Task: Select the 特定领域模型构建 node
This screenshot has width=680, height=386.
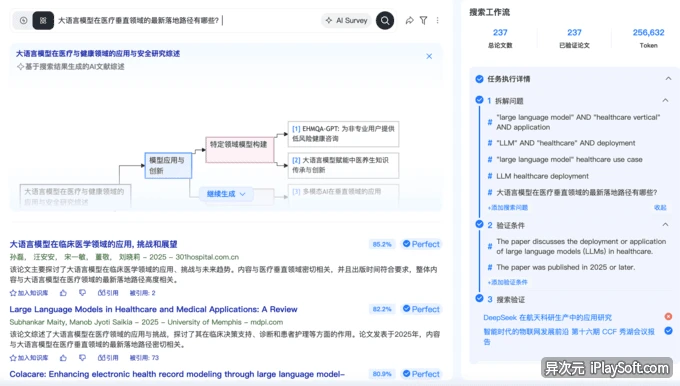Action: point(239,149)
